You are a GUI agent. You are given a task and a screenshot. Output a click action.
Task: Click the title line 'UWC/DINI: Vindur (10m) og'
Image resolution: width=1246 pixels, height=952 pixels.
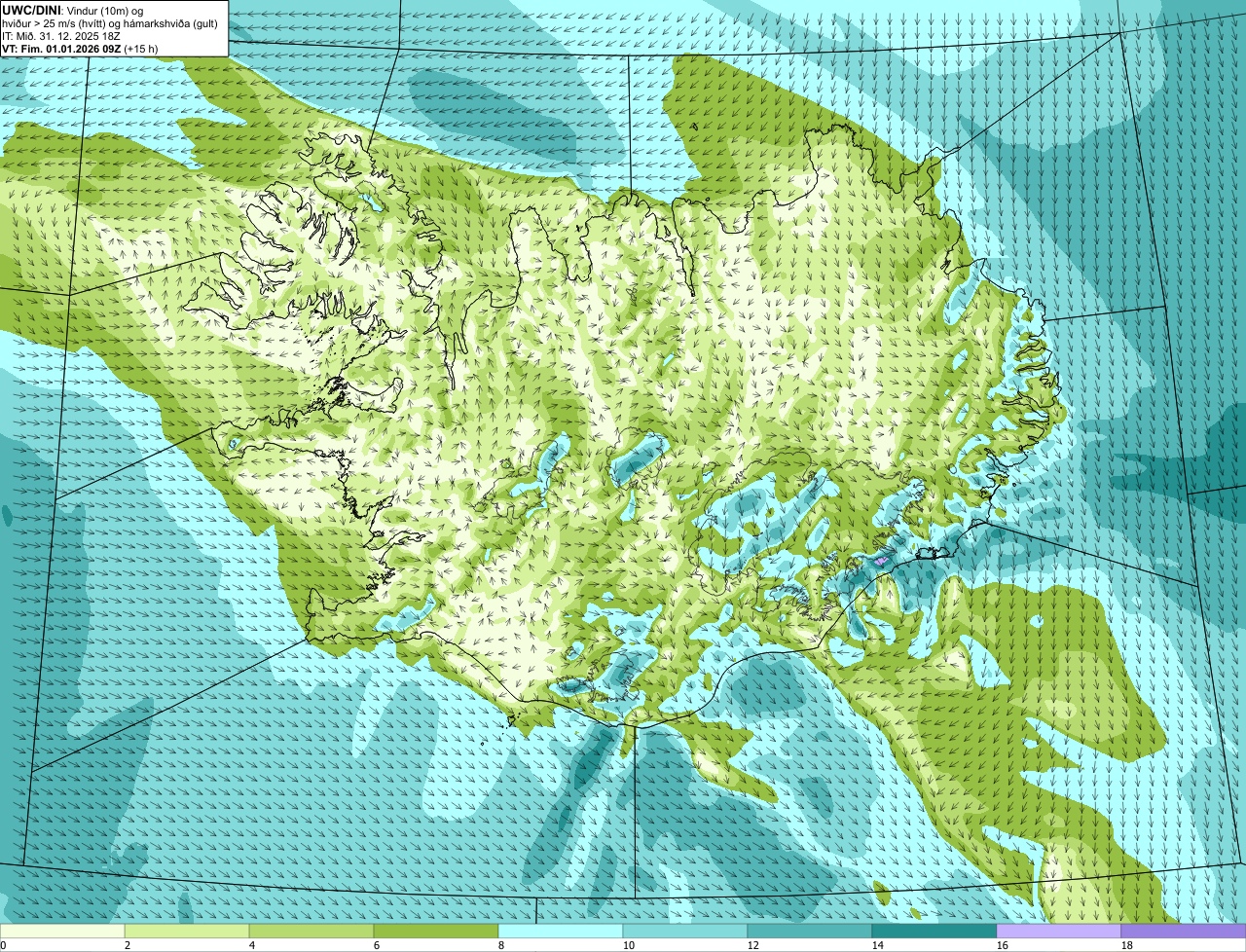(73, 10)
